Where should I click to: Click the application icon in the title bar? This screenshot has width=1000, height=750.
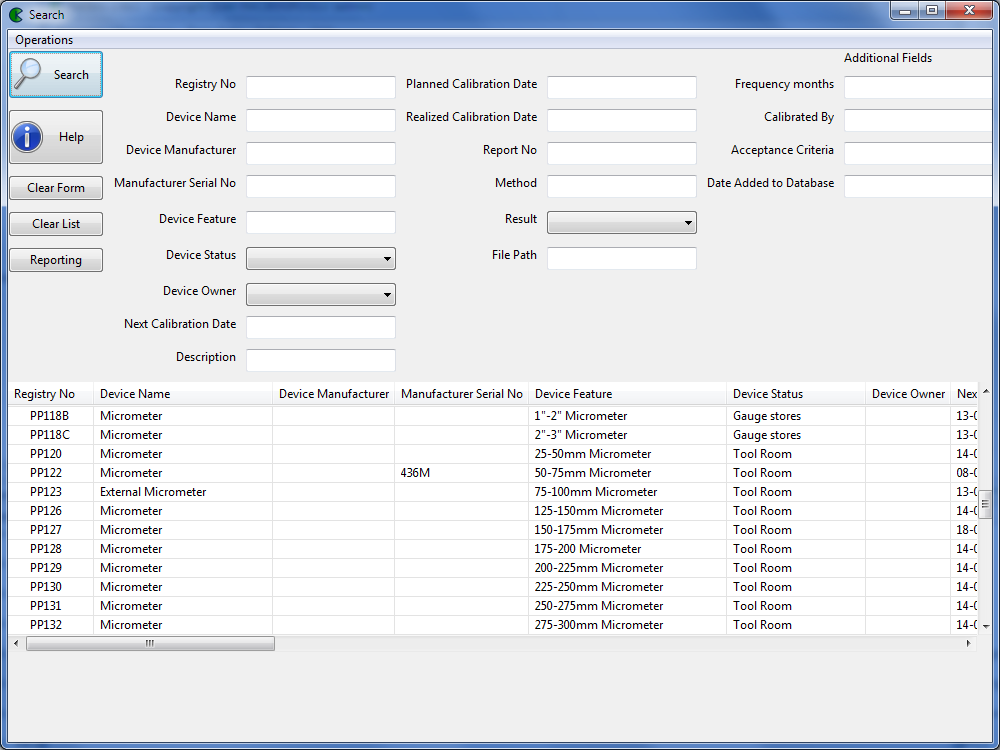coord(14,14)
